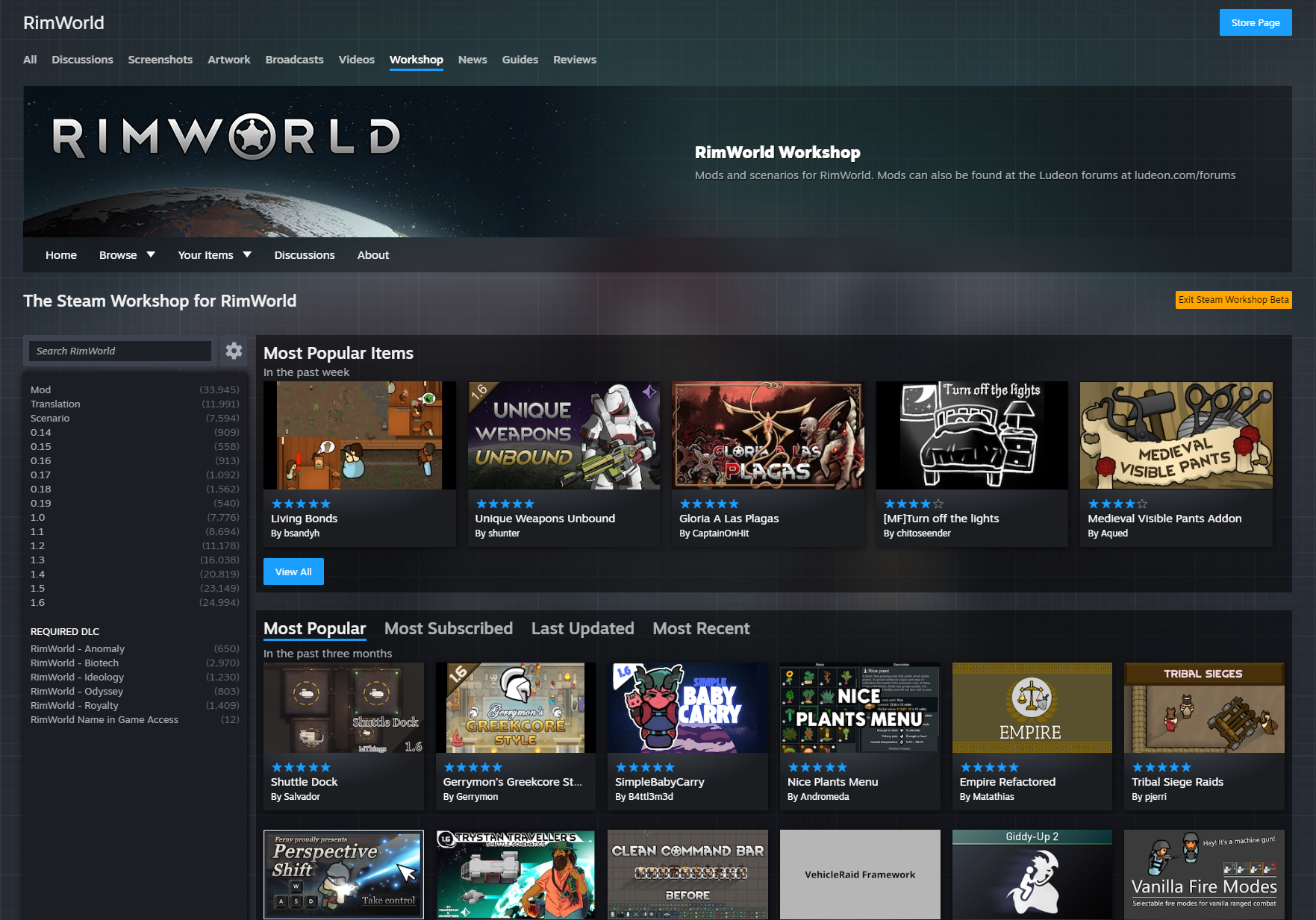This screenshot has width=1316, height=920.
Task: Filter by game version 1.5
Action: 135,589
